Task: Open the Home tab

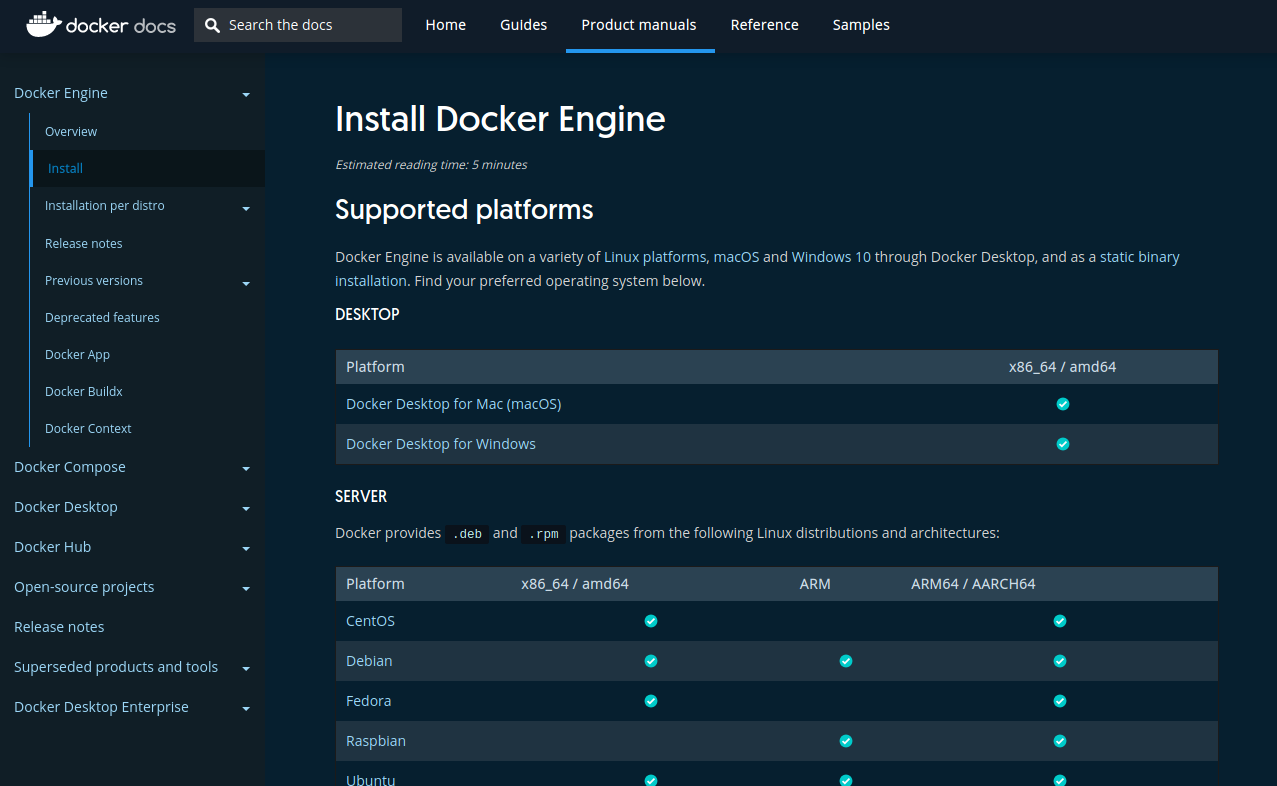Action: [445, 25]
